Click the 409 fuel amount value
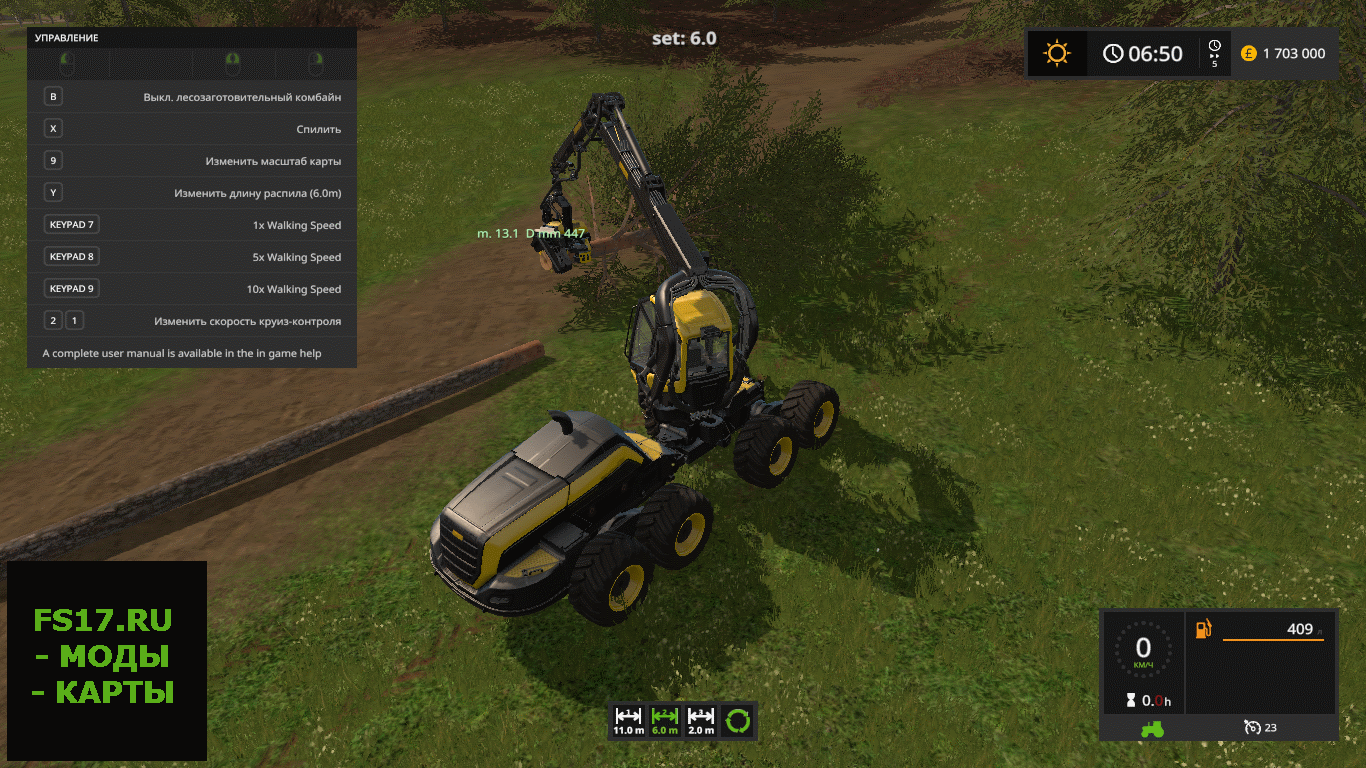 click(1300, 629)
